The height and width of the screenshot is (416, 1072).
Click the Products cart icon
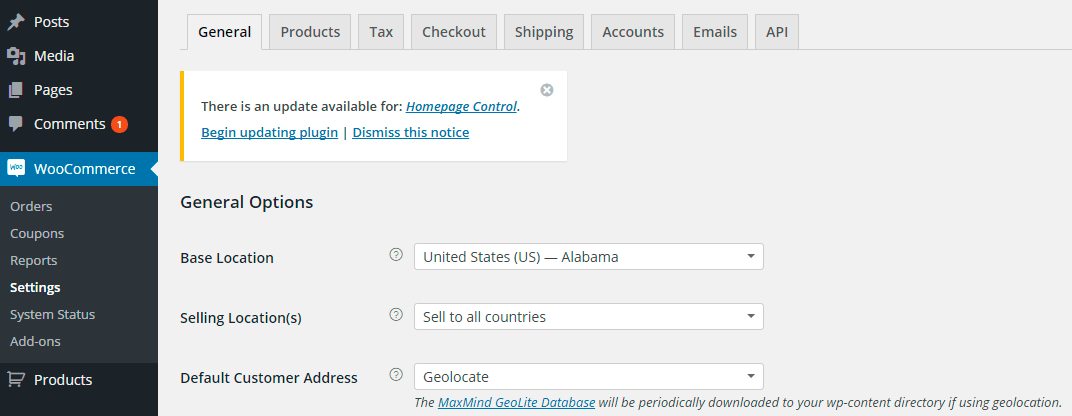pyautogui.click(x=16, y=380)
